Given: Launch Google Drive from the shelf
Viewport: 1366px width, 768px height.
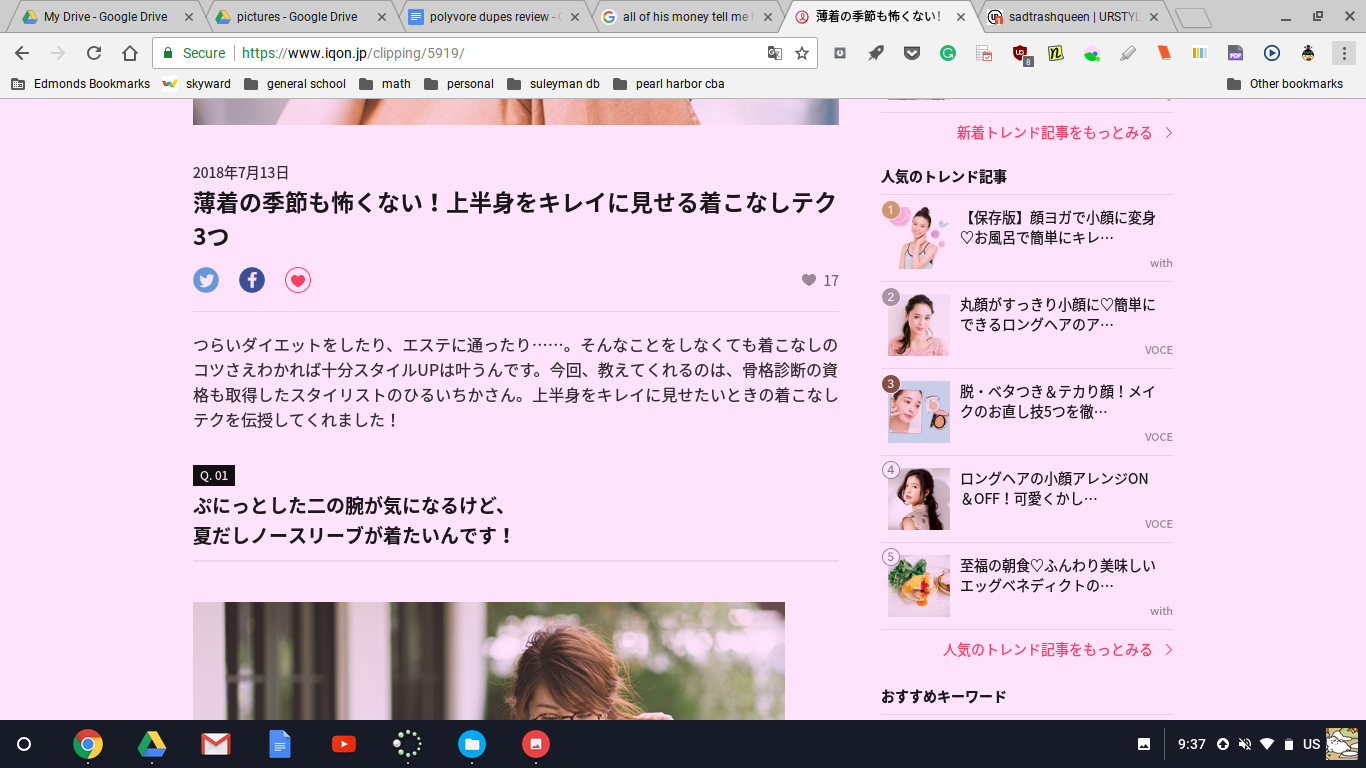Looking at the screenshot, I should click(x=152, y=744).
